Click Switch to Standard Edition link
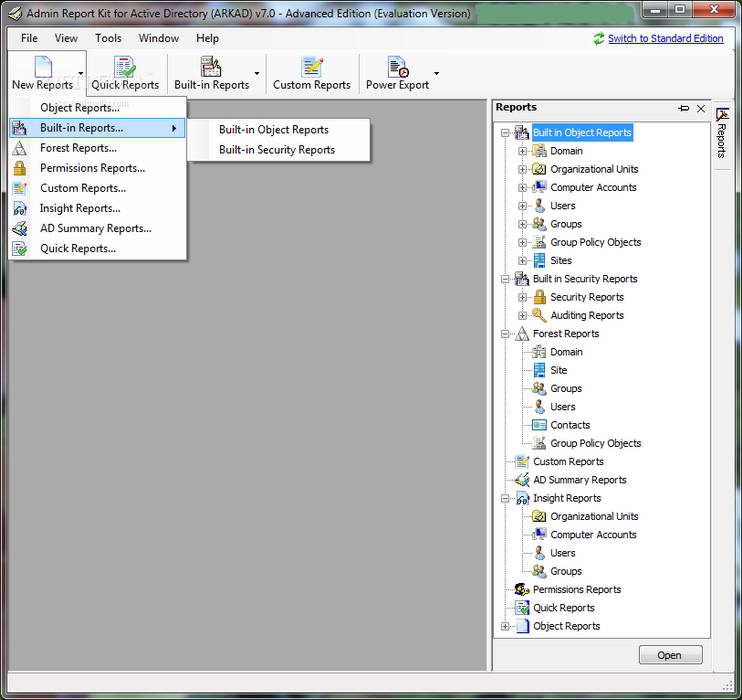The image size is (742, 700). tap(665, 38)
